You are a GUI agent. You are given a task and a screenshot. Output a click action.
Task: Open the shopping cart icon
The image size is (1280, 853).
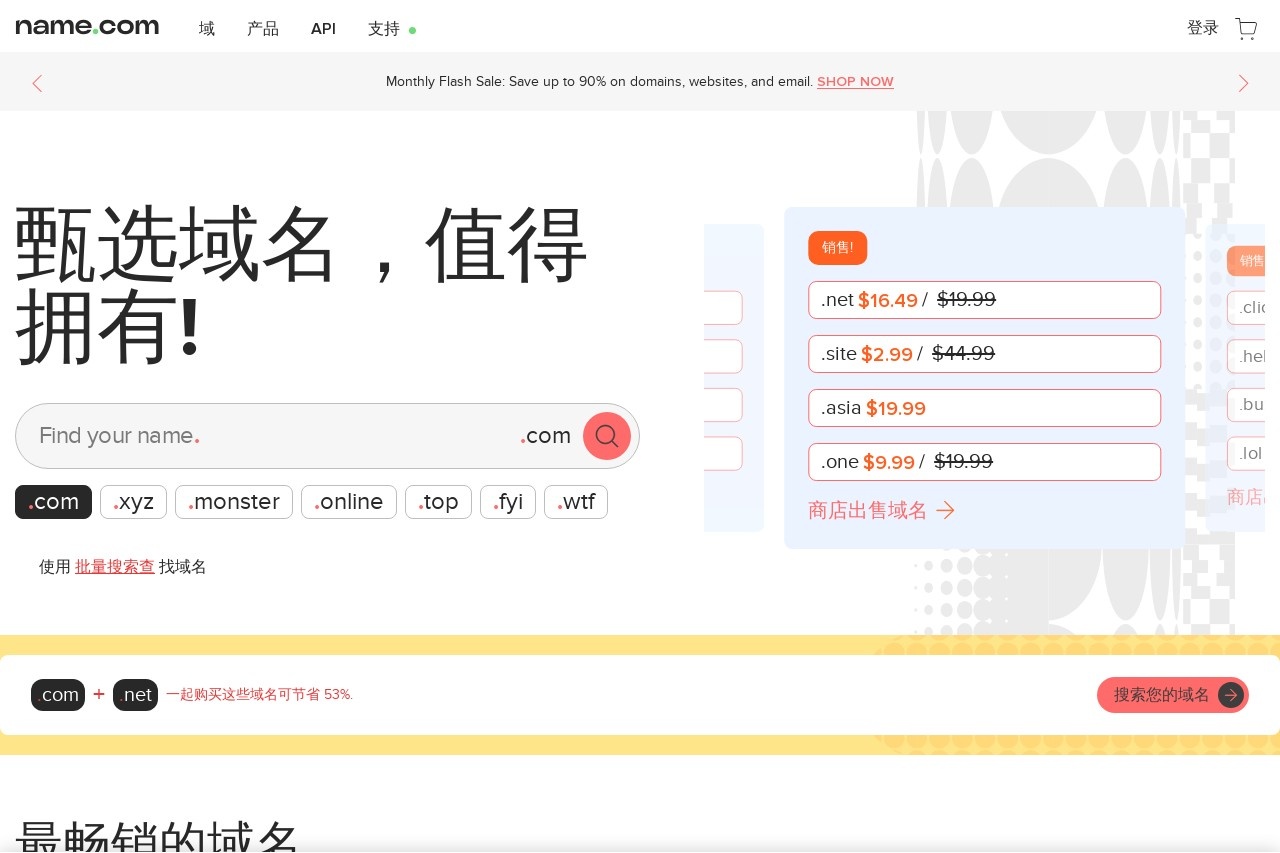(x=1246, y=29)
